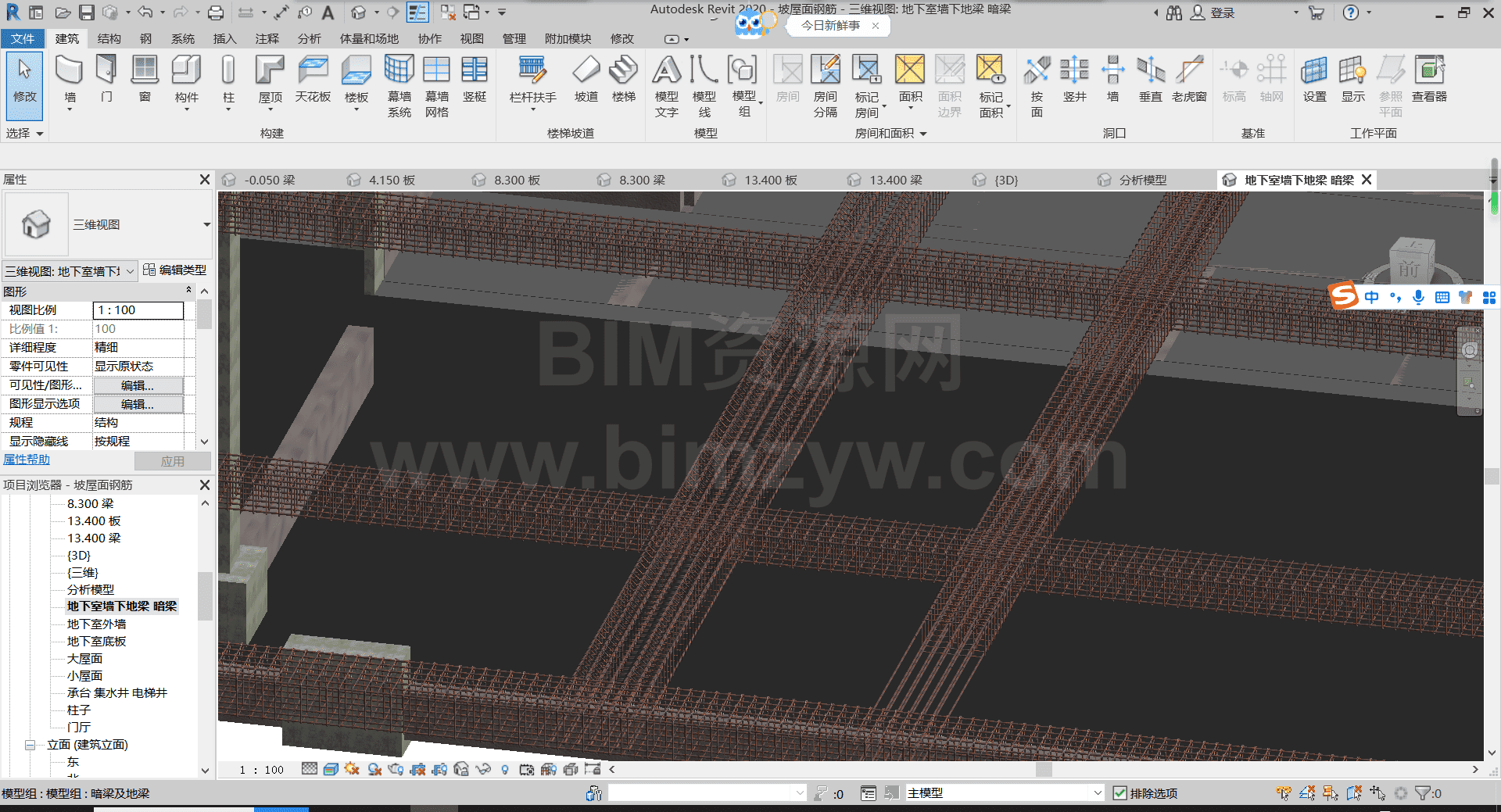This screenshot has width=1501, height=812.
Task: Select the Roof (屋顶) tool
Action: pyautogui.click(x=270, y=81)
